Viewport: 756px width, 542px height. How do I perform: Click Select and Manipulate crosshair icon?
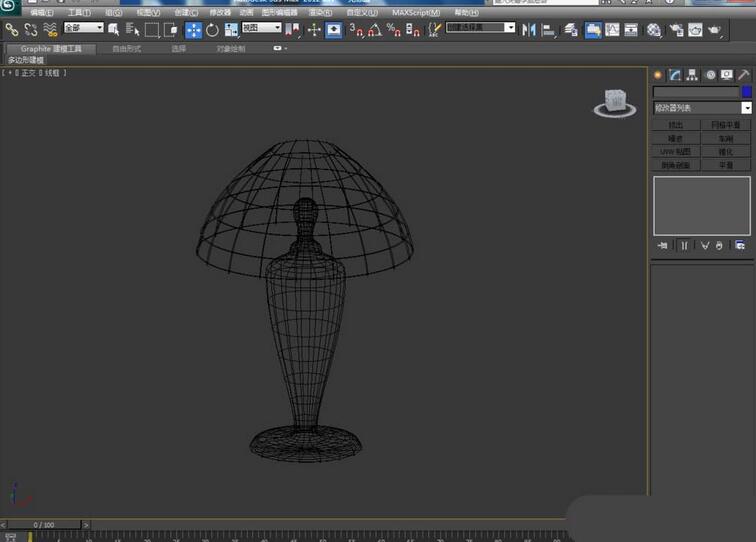pos(314,30)
